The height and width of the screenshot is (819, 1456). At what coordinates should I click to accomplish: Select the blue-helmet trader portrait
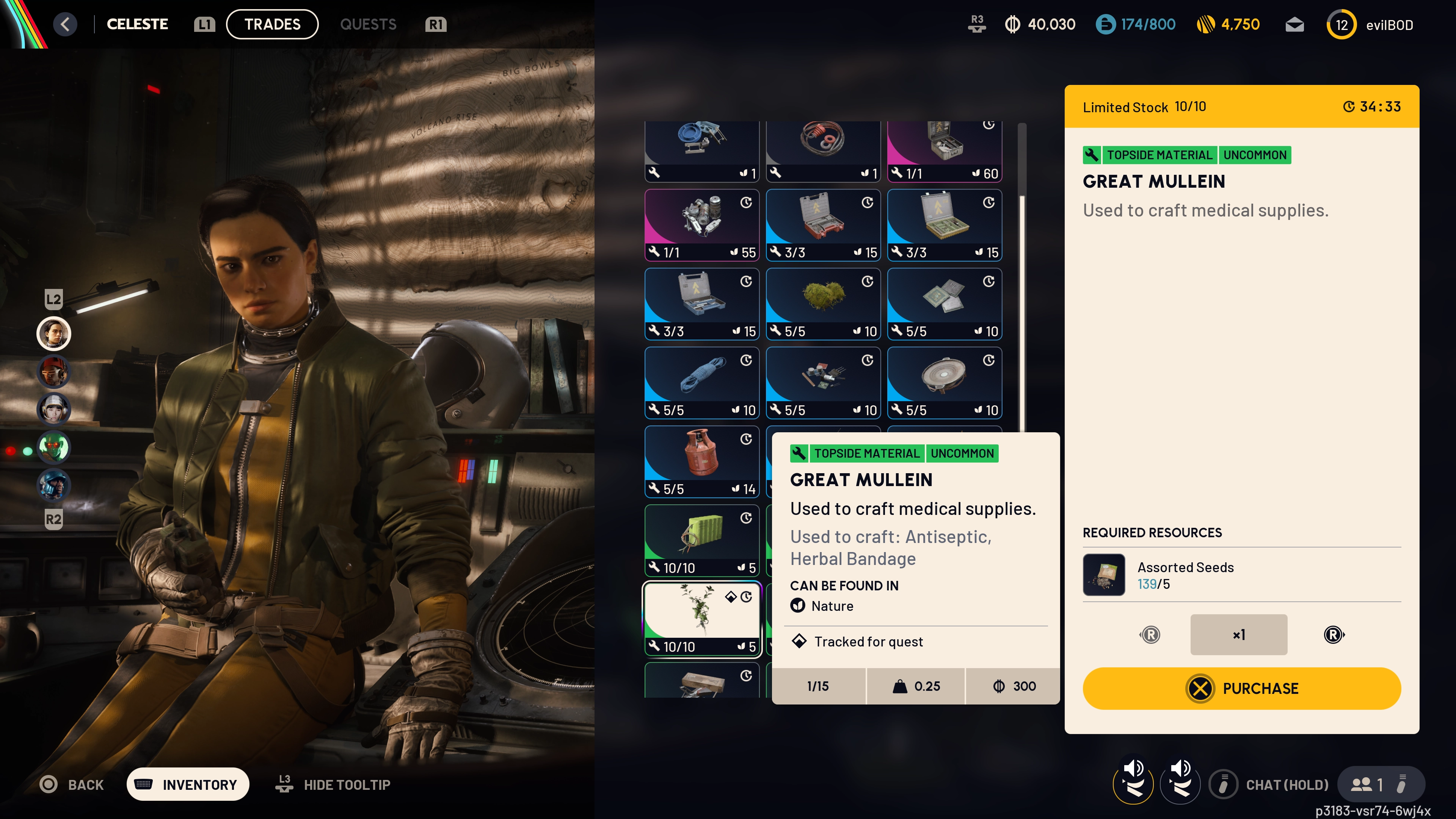click(x=54, y=485)
